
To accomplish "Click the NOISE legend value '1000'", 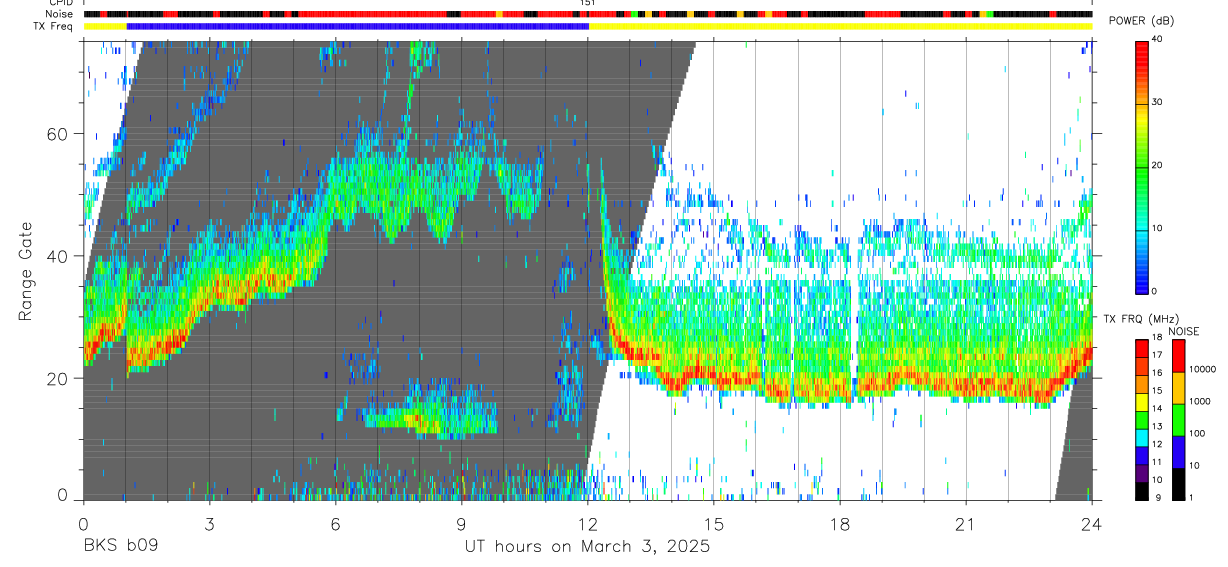I will pyautogui.click(x=1199, y=402).
